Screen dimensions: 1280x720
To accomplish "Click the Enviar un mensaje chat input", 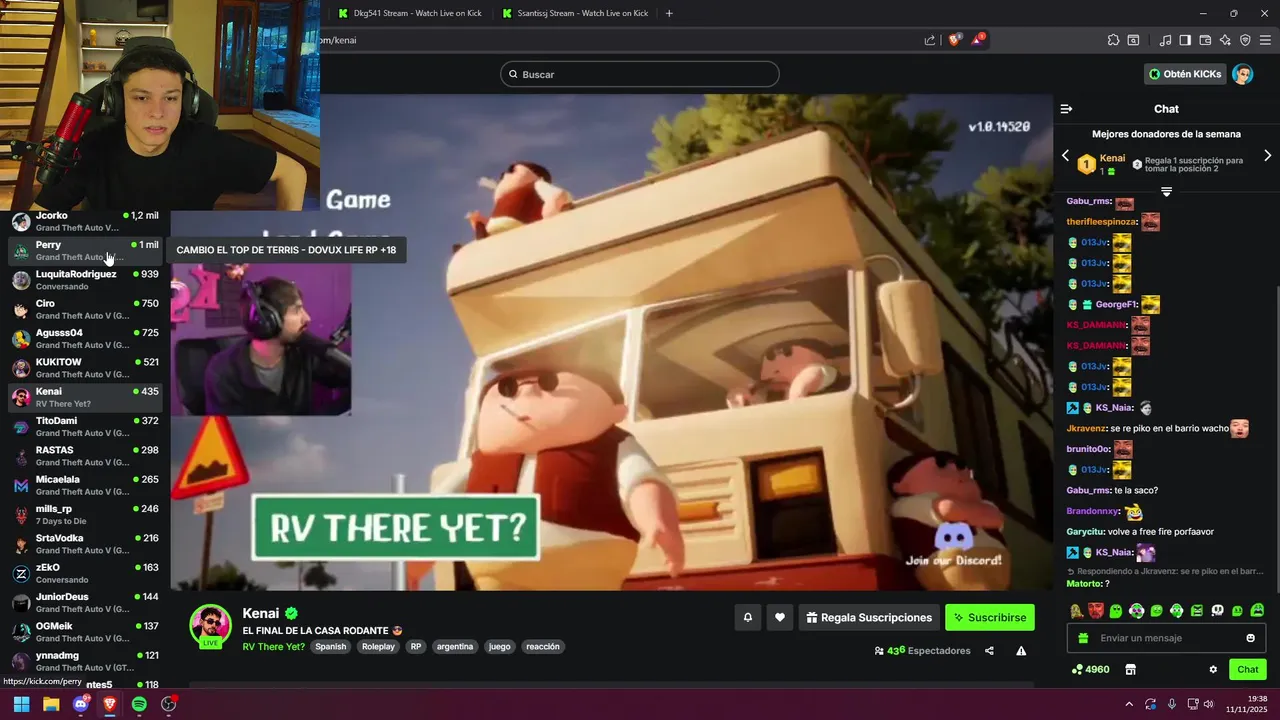I will coord(1166,638).
